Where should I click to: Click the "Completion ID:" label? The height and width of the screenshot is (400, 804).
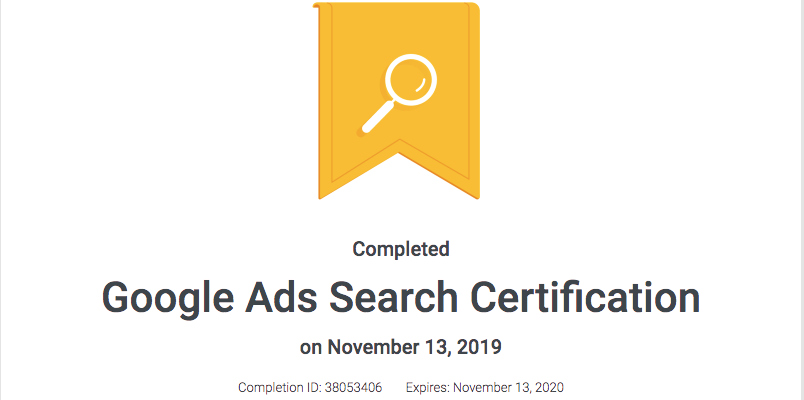[279, 387]
